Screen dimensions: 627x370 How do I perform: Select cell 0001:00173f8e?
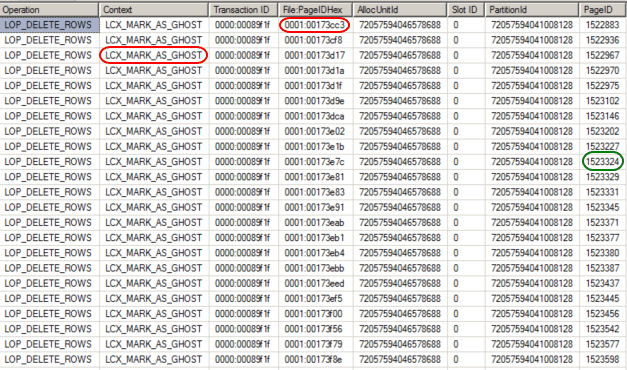tap(315, 359)
